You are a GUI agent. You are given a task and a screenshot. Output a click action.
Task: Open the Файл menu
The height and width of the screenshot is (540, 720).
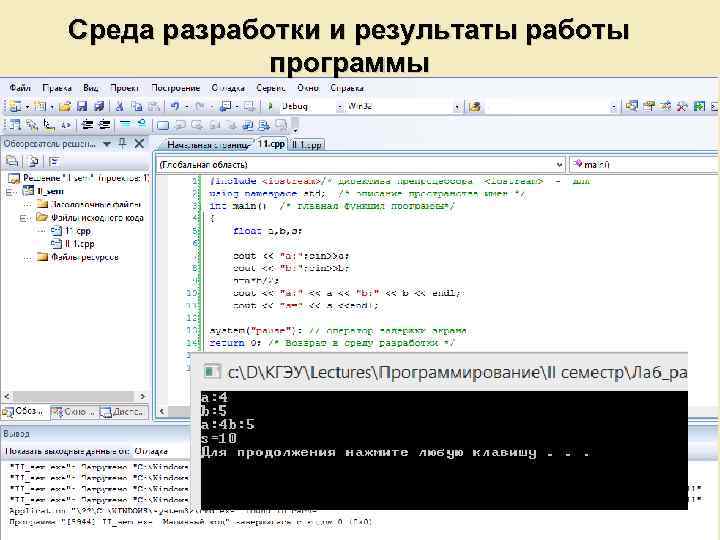(20, 88)
